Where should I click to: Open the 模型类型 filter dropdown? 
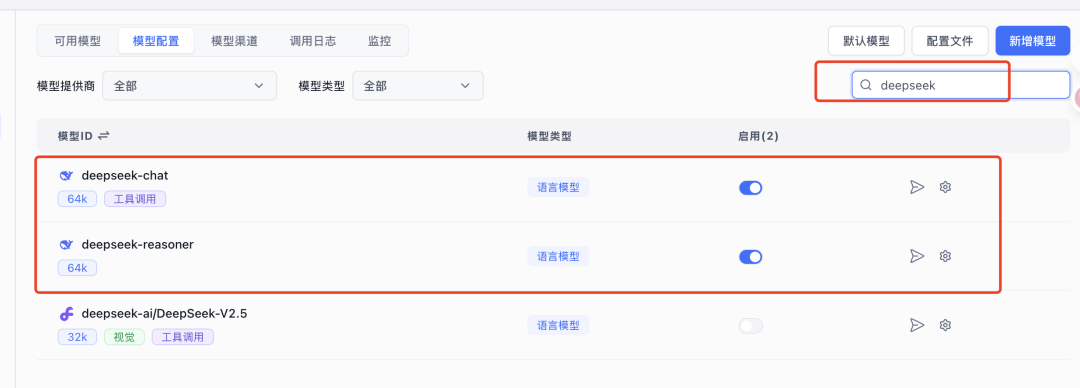(417, 85)
